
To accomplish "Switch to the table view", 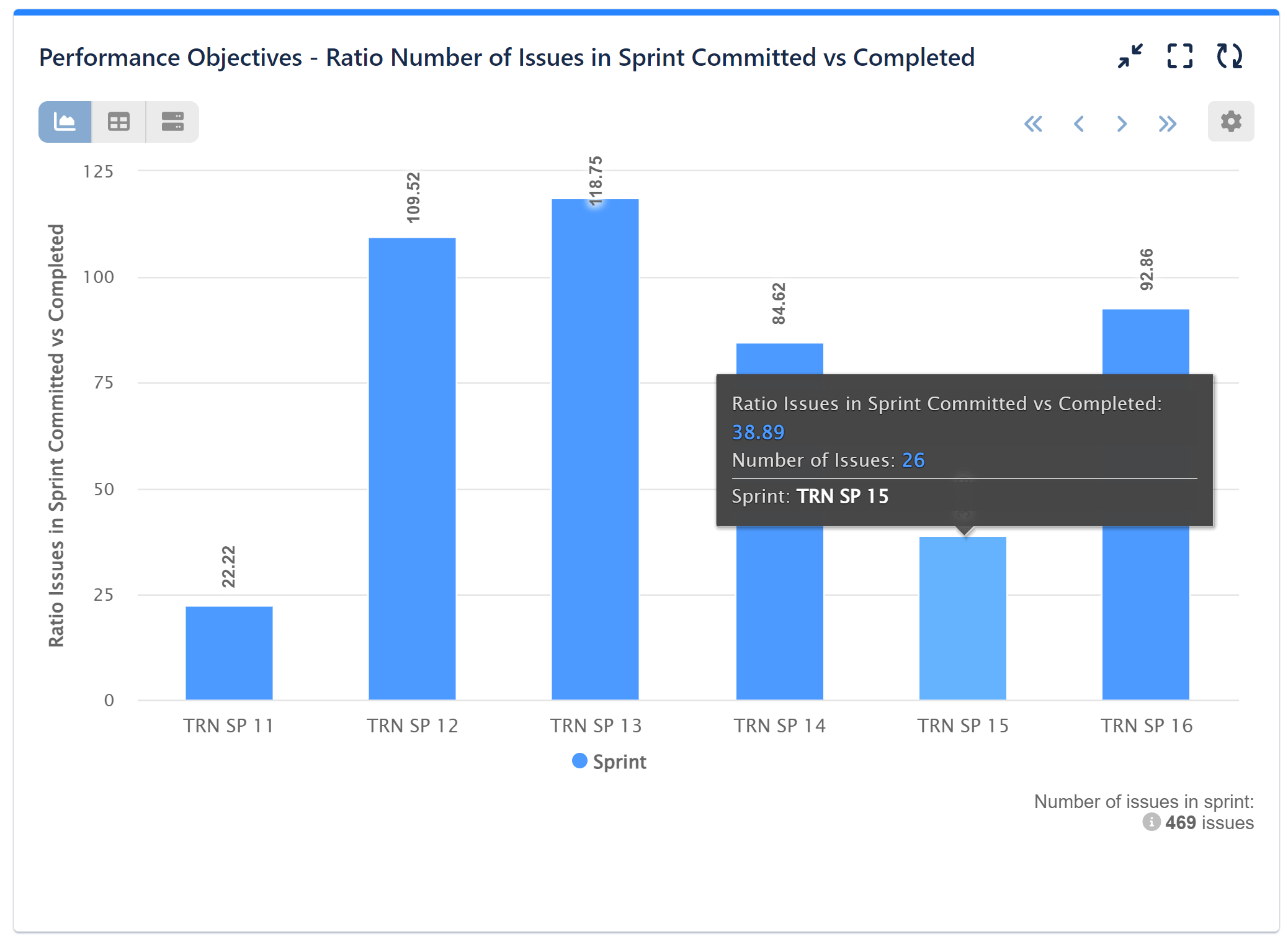I will pyautogui.click(x=118, y=122).
